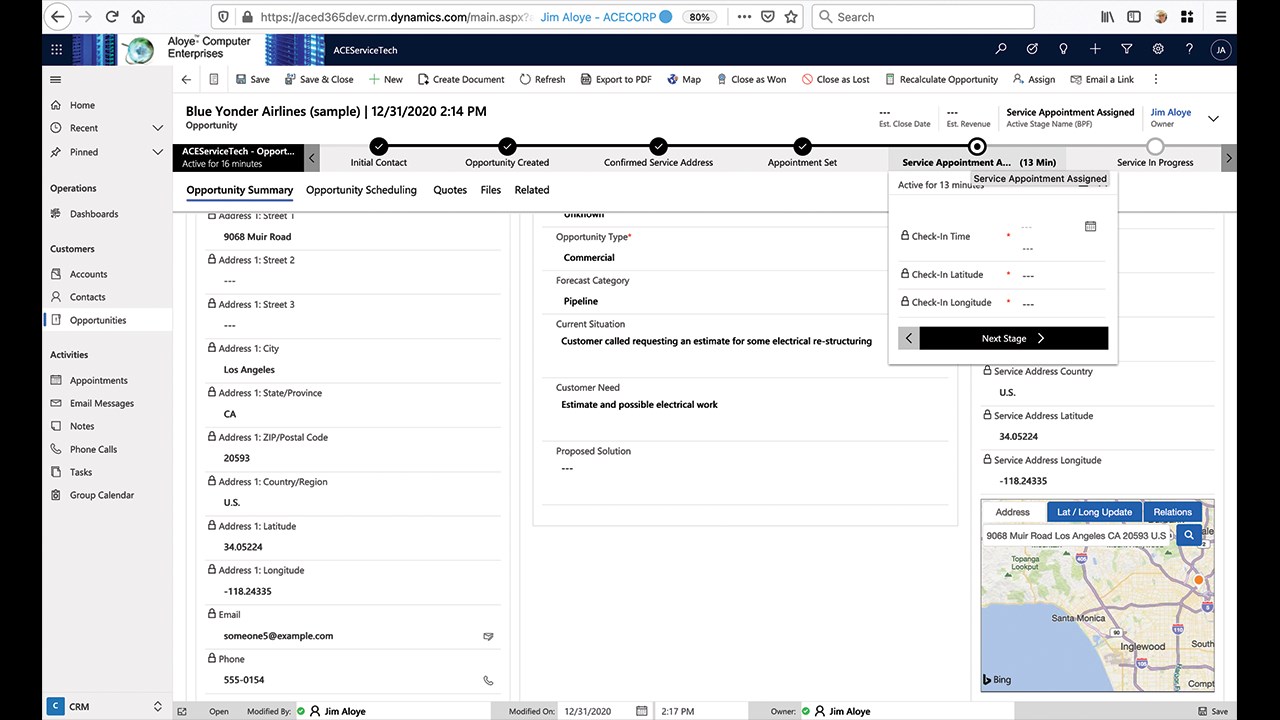
Task: Click Export to PDF
Action: [615, 79]
